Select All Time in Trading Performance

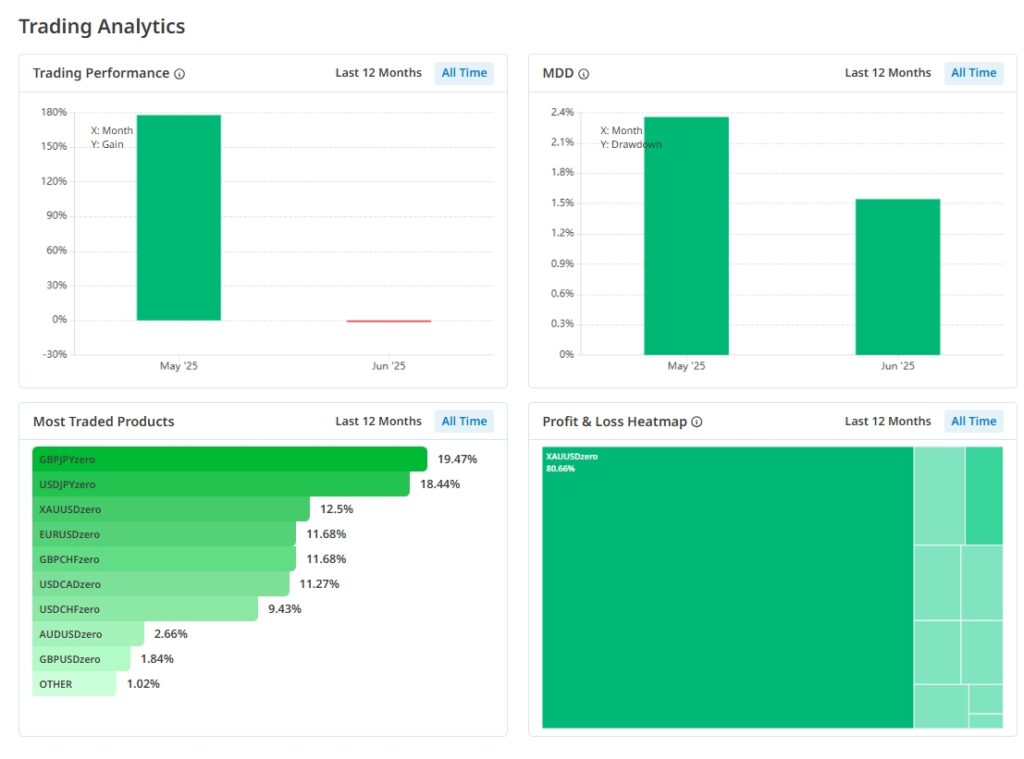(464, 73)
